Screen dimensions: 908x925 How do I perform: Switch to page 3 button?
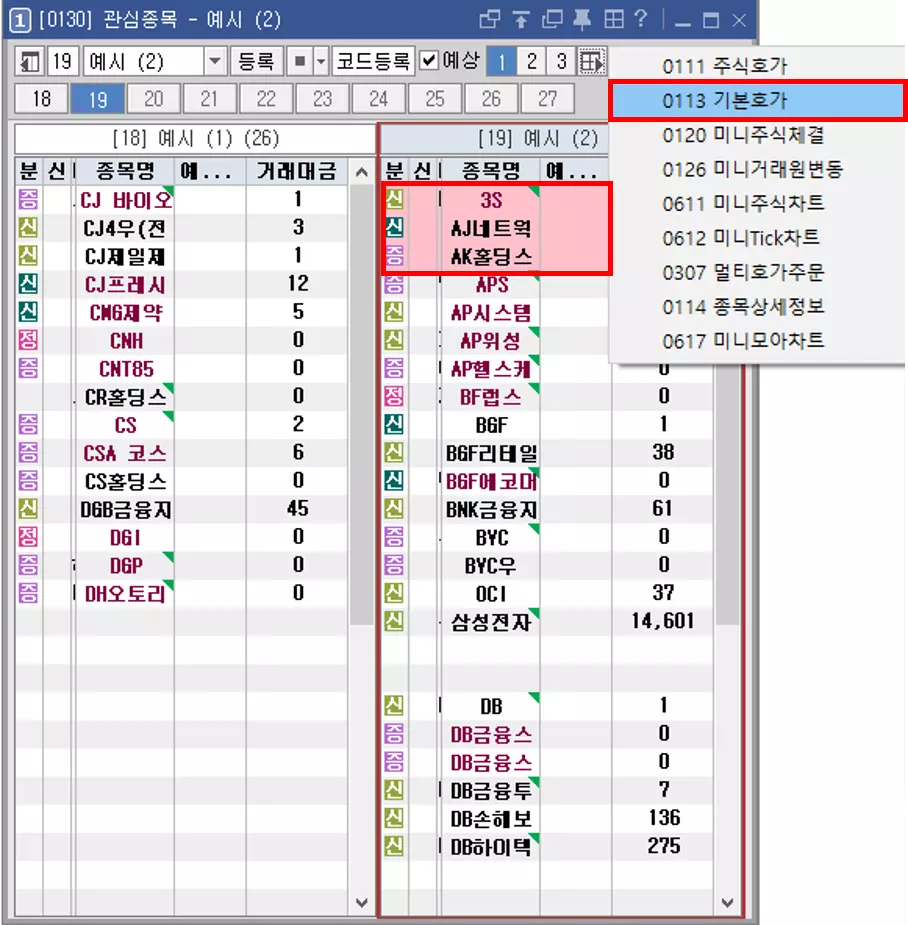point(561,61)
